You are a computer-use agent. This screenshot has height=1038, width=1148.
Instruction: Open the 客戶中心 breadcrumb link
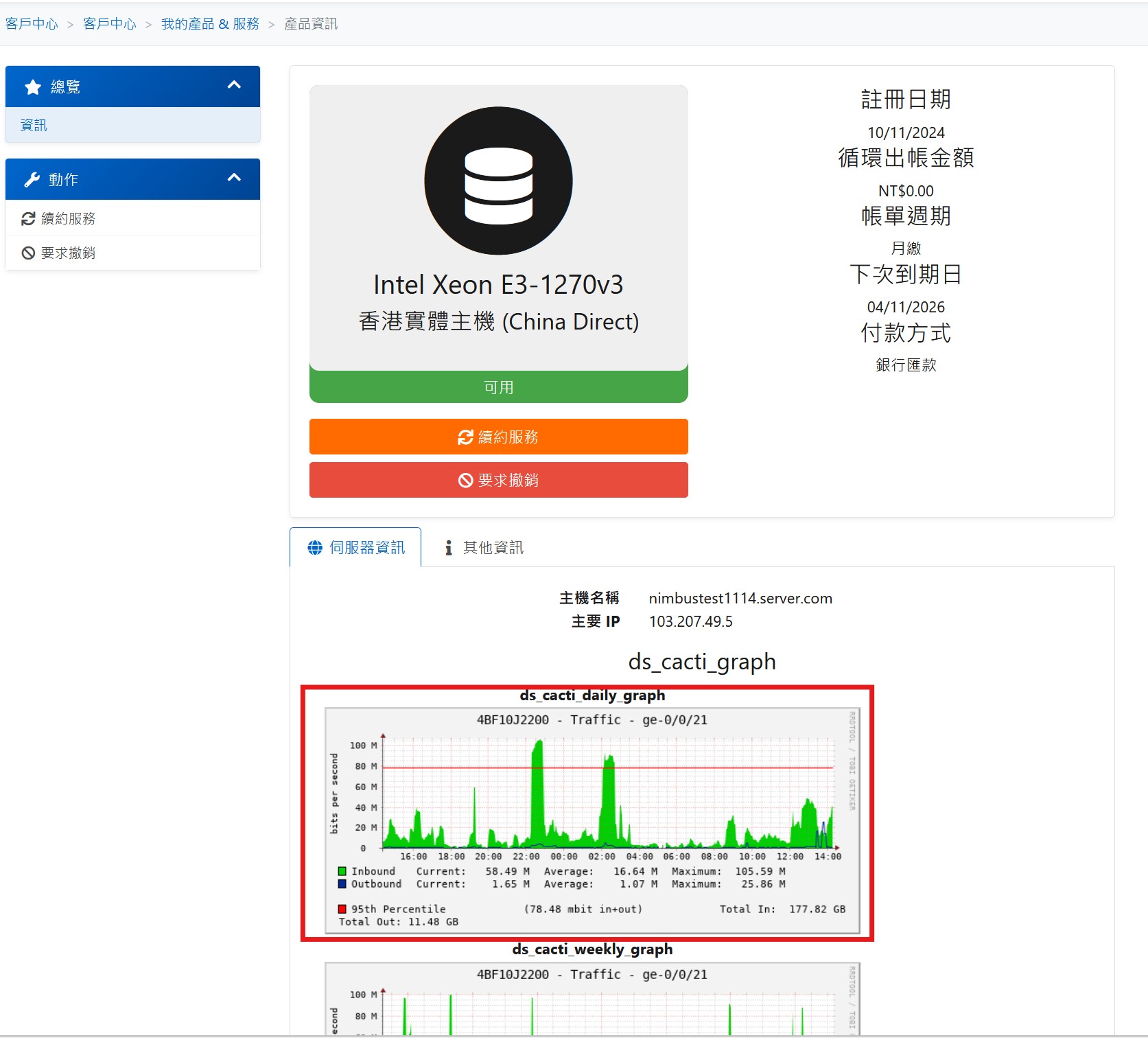coord(31,23)
